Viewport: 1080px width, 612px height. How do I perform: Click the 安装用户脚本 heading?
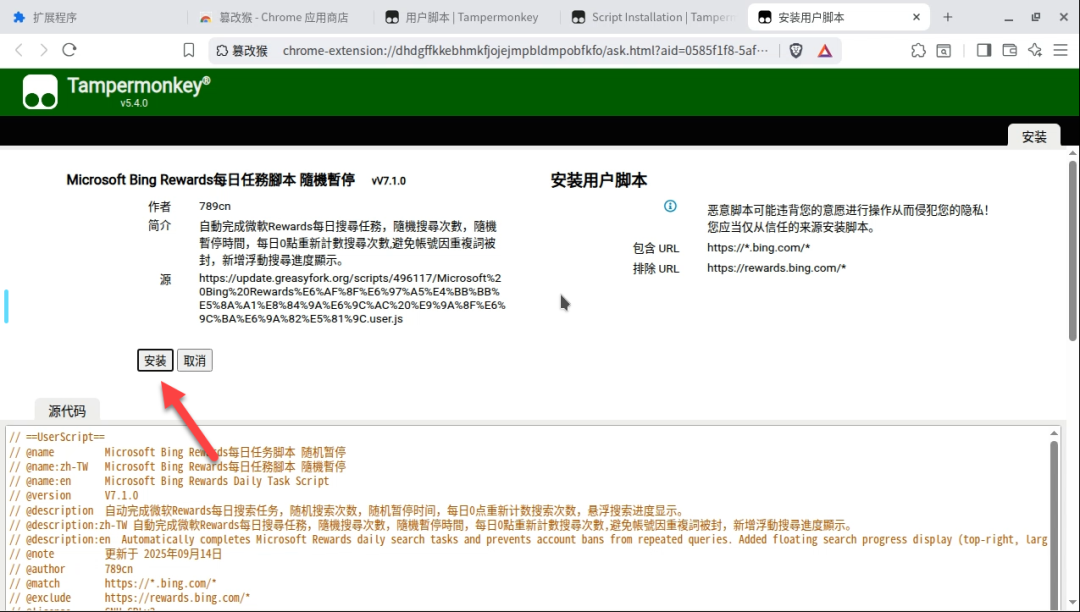(x=599, y=180)
